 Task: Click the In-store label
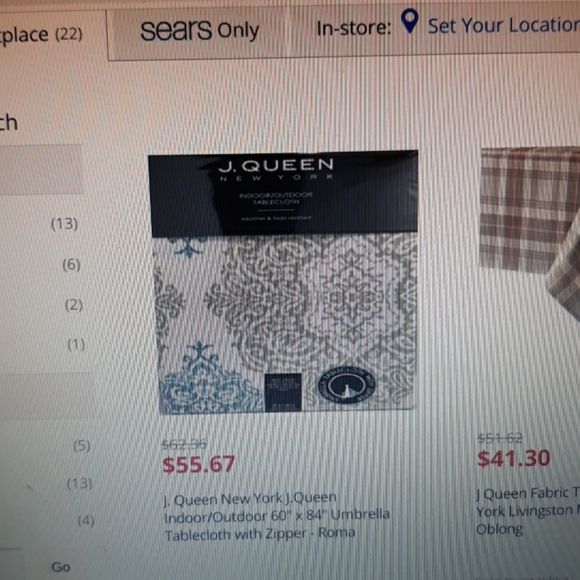point(354,28)
